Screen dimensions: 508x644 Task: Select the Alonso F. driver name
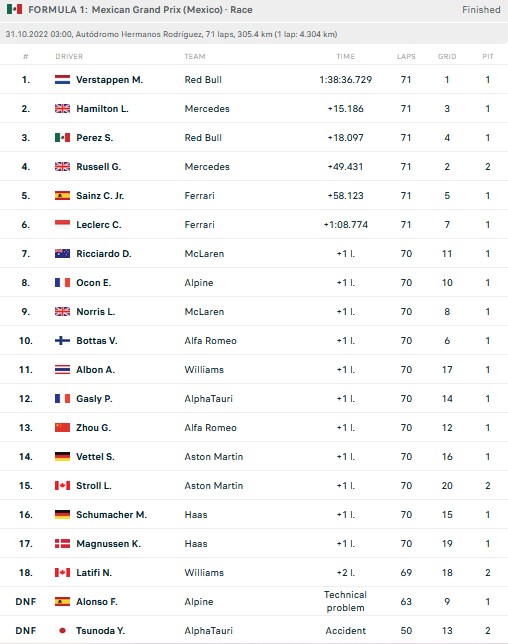click(x=97, y=602)
